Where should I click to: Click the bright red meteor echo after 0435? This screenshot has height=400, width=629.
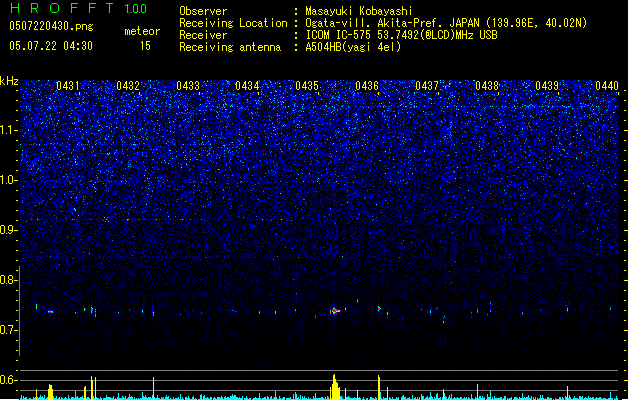click(335, 311)
